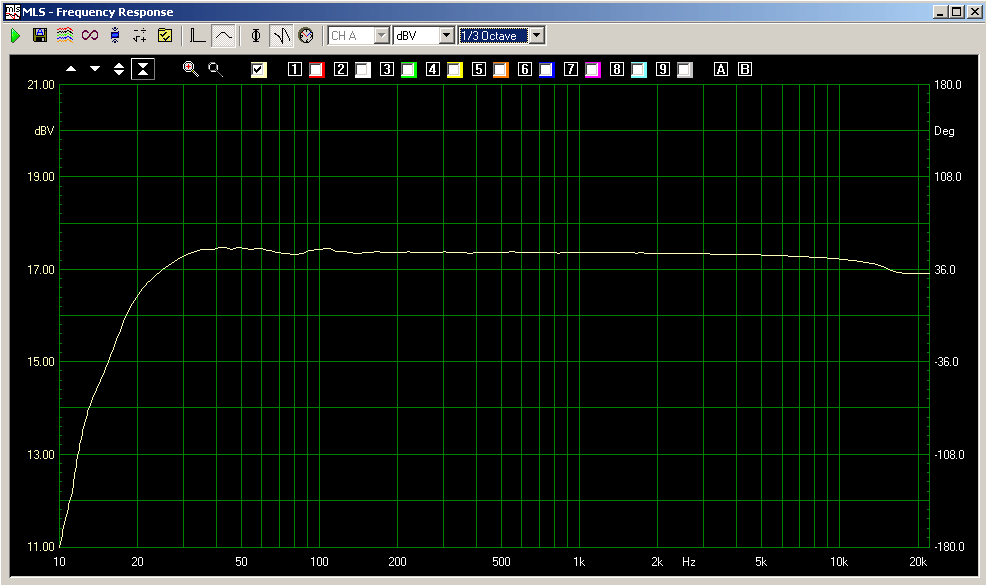This screenshot has height=585, width=986.
Task: Toggle the blue overlay 6 checkbox
Action: pyautogui.click(x=546, y=70)
